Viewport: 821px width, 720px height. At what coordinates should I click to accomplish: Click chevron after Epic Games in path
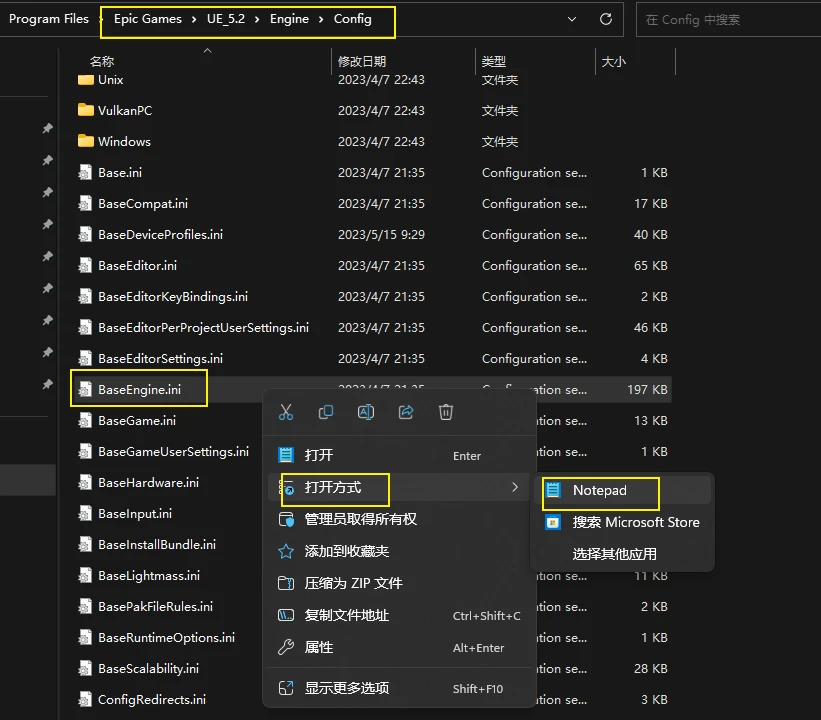point(194,19)
